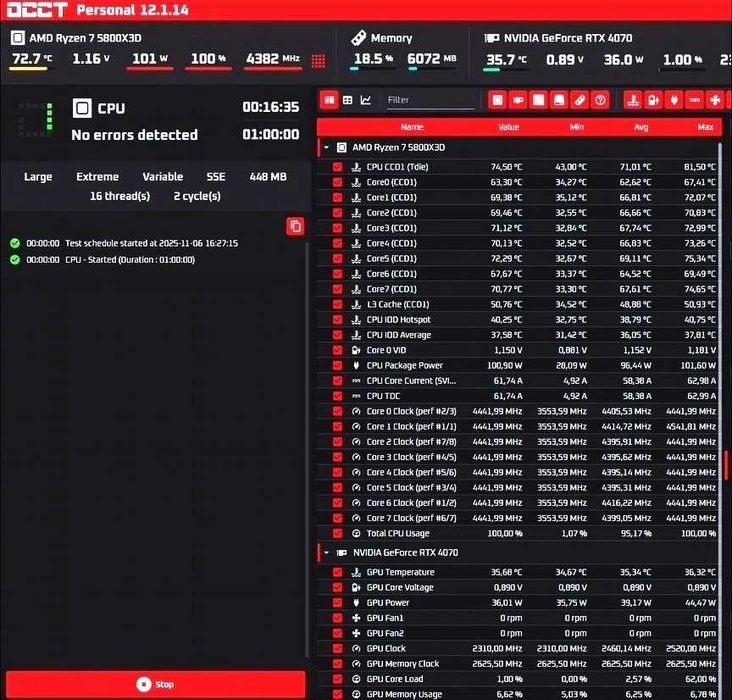
Task: Sort by the Max column header
Action: coord(705,127)
